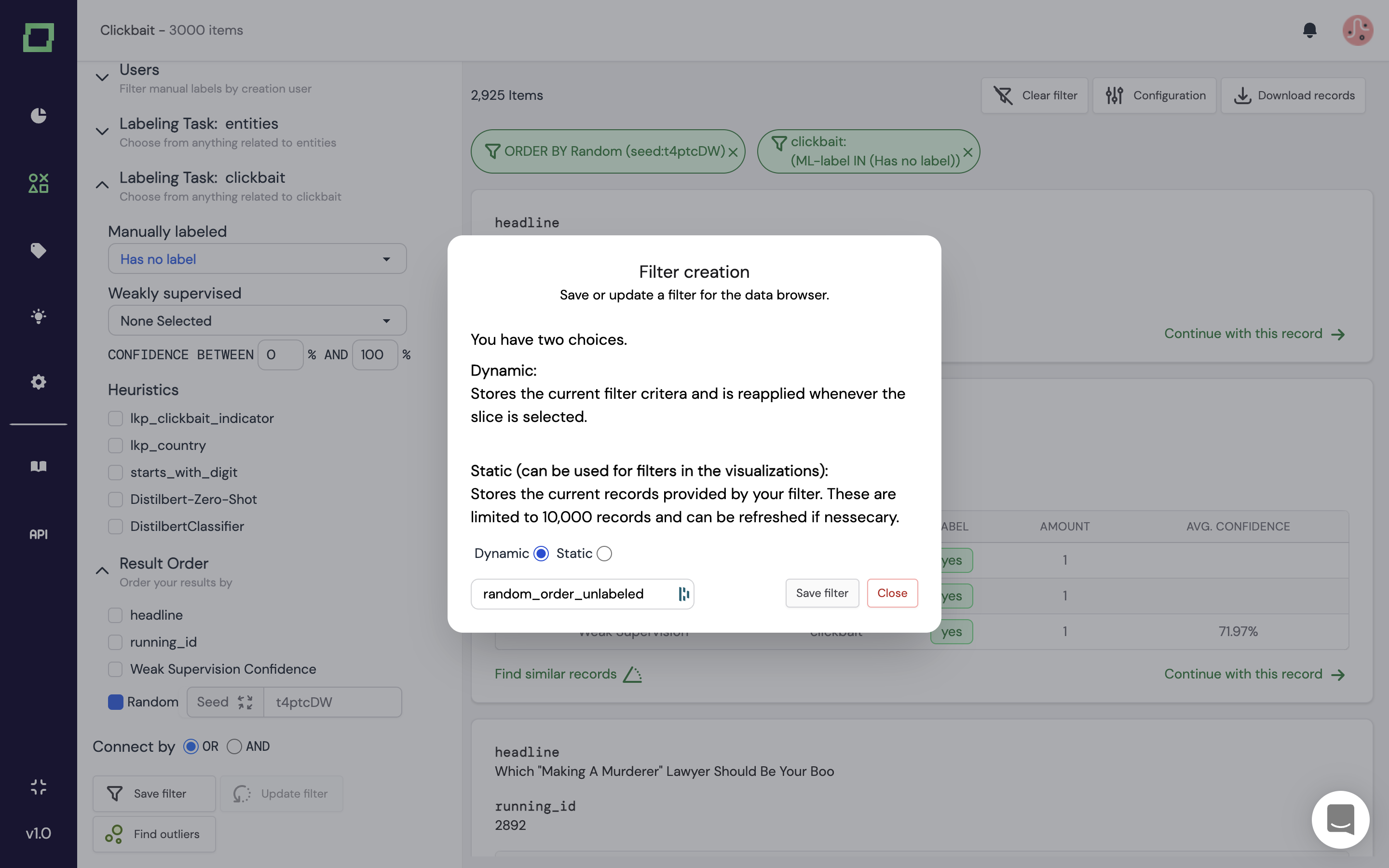Open the heuristics lightbulb sidebar icon
1389x868 pixels.
point(39,316)
